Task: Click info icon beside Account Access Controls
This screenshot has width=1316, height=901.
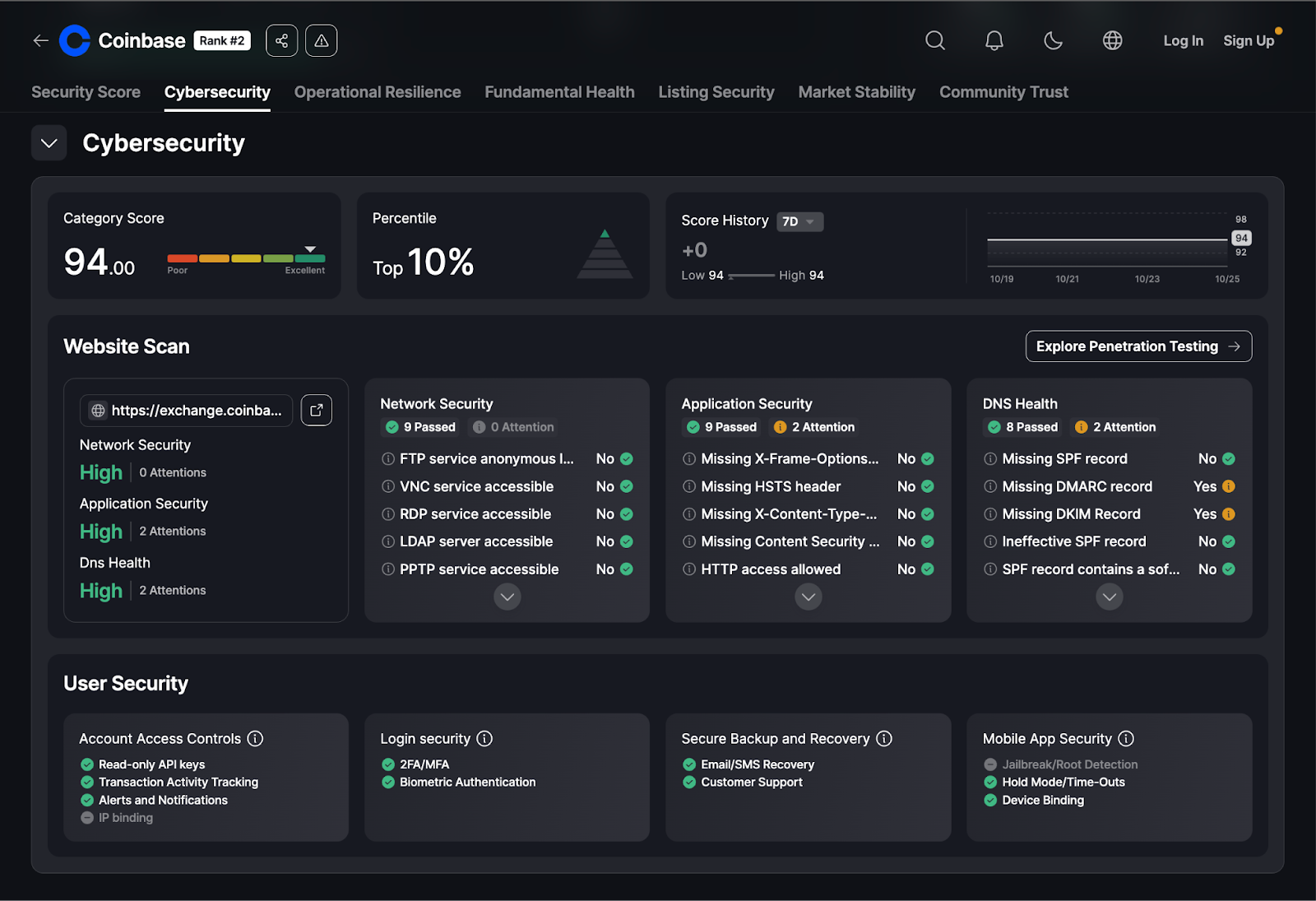Action: coord(256,738)
